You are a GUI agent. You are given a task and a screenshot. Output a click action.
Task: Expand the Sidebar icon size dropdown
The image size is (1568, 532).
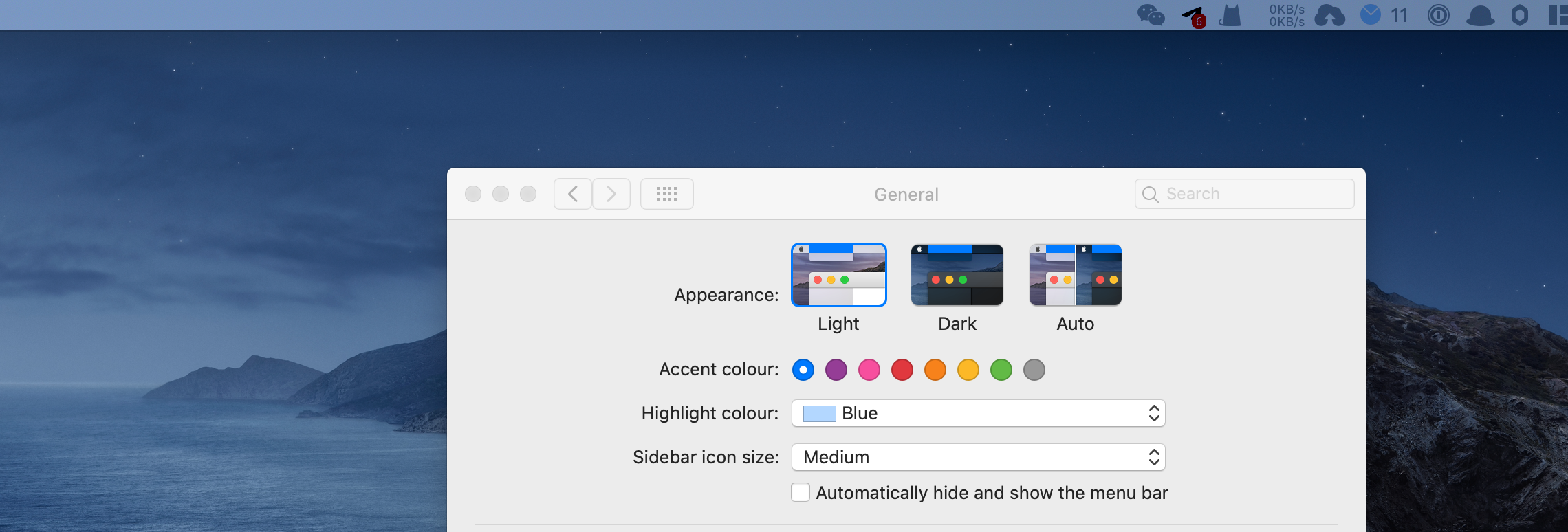(x=978, y=457)
